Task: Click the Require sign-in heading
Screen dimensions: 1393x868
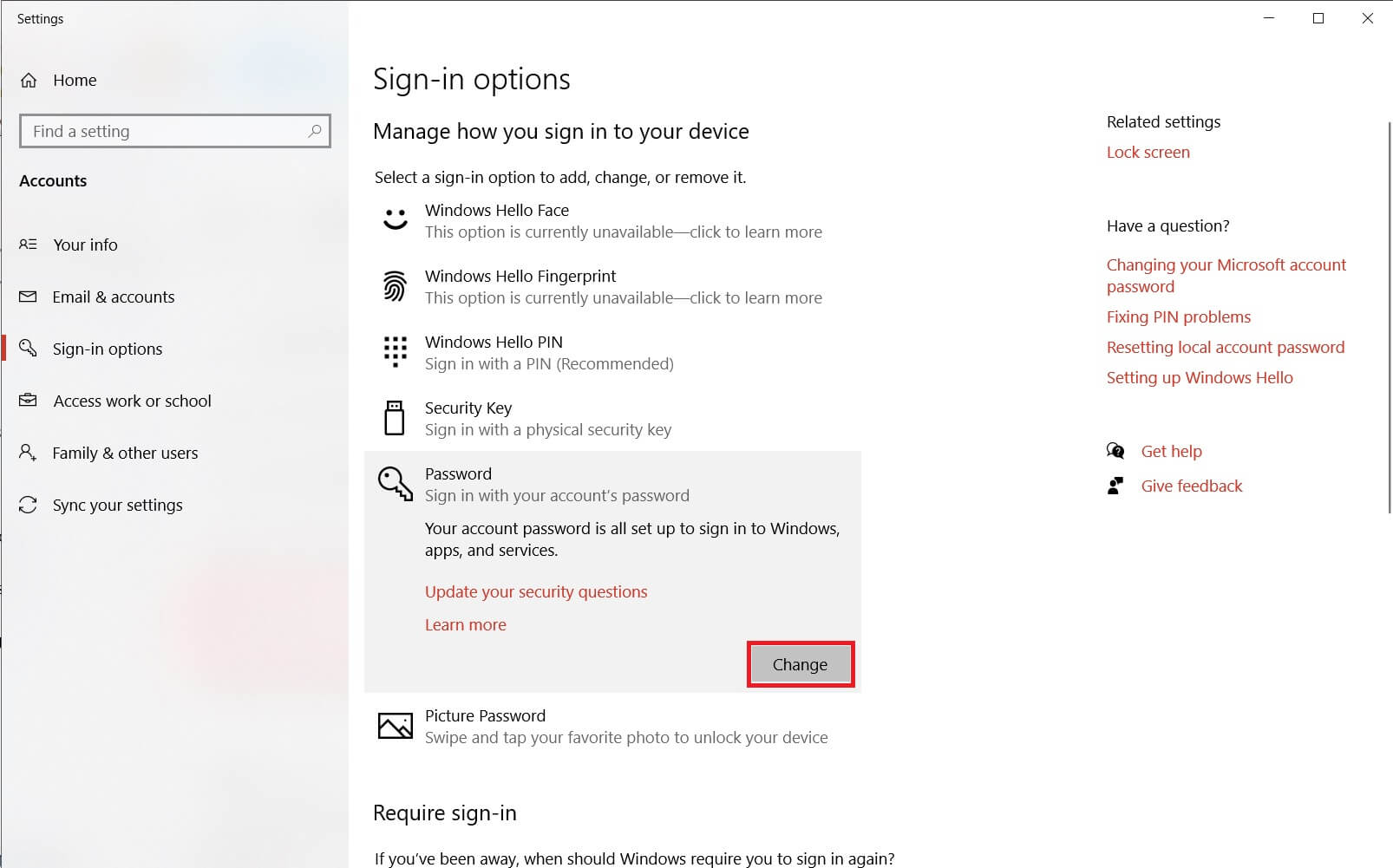Action: click(x=445, y=813)
